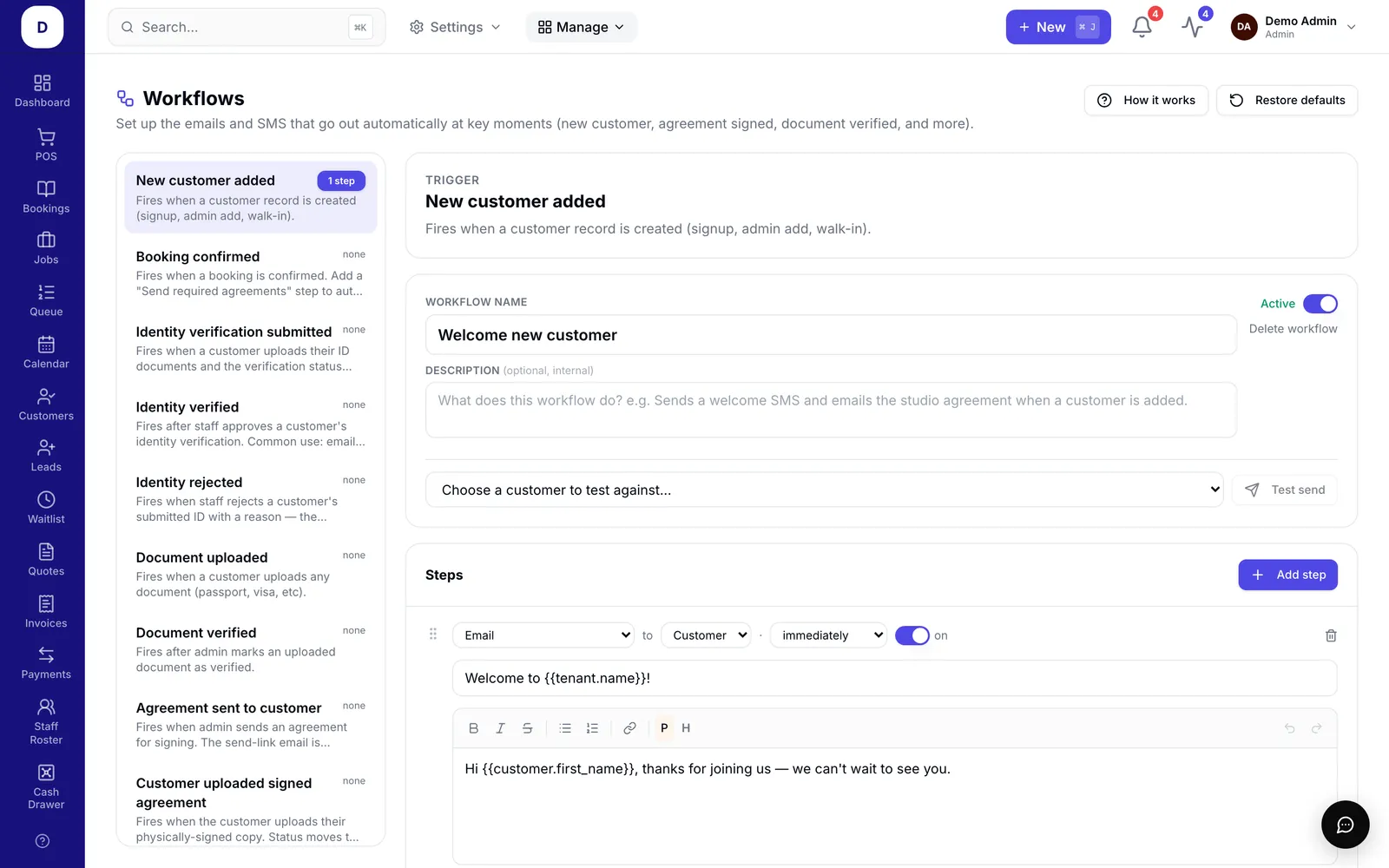The height and width of the screenshot is (868, 1389).
Task: Go to POS in the sidebar
Action: 46,145
